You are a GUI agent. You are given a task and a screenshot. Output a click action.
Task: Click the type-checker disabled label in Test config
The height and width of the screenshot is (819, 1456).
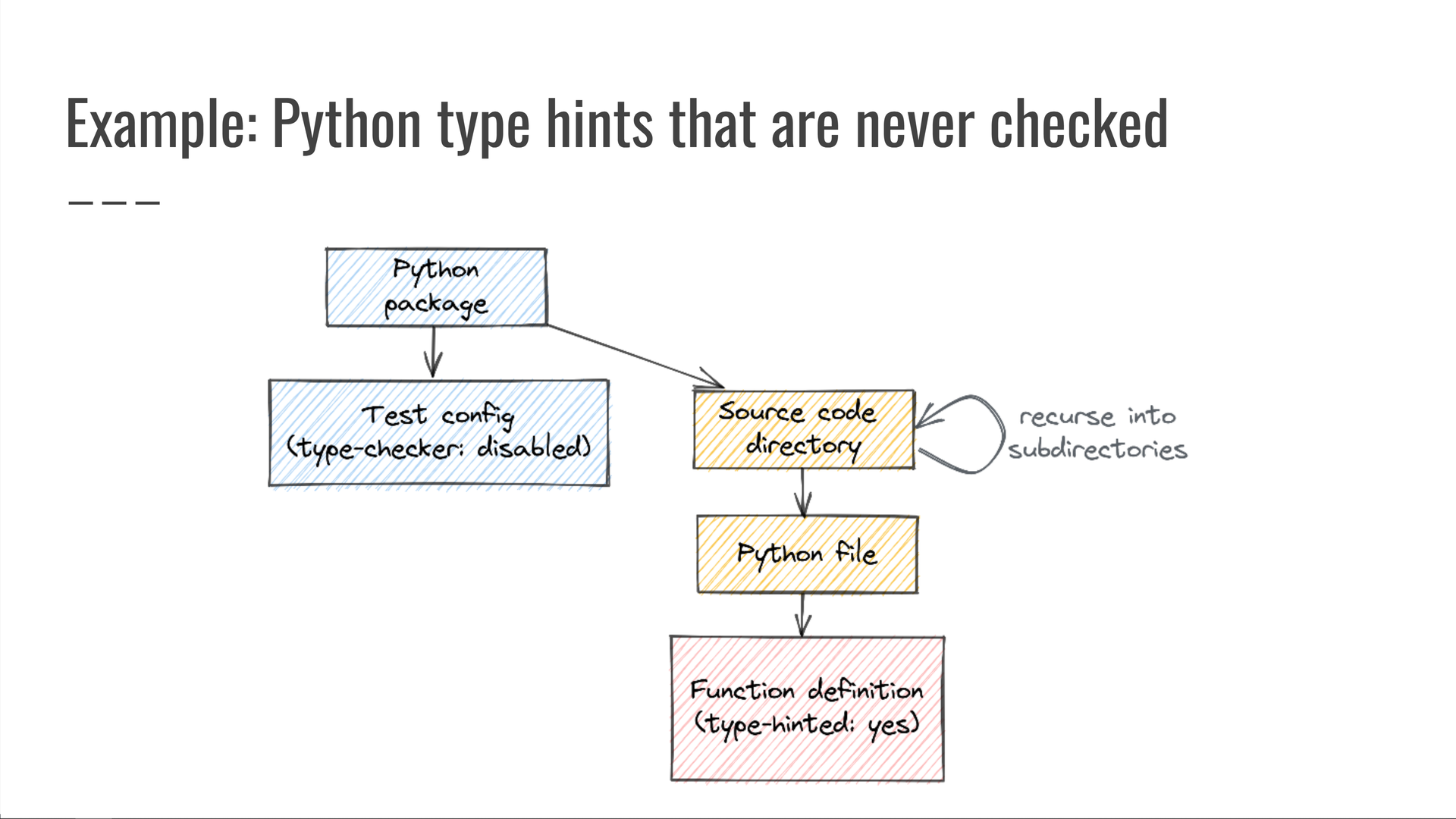(x=438, y=449)
